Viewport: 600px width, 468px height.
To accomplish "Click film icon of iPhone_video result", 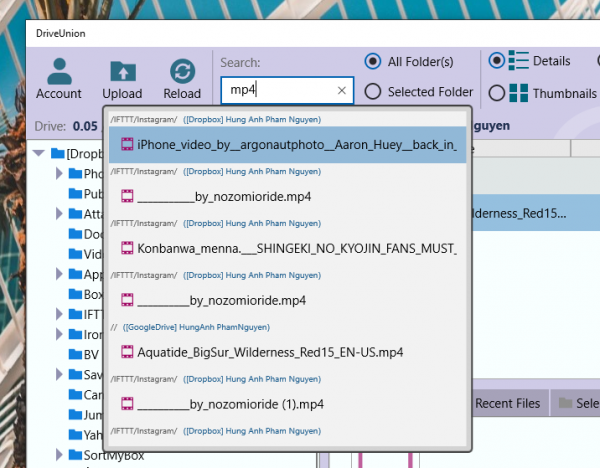I will tap(127, 144).
